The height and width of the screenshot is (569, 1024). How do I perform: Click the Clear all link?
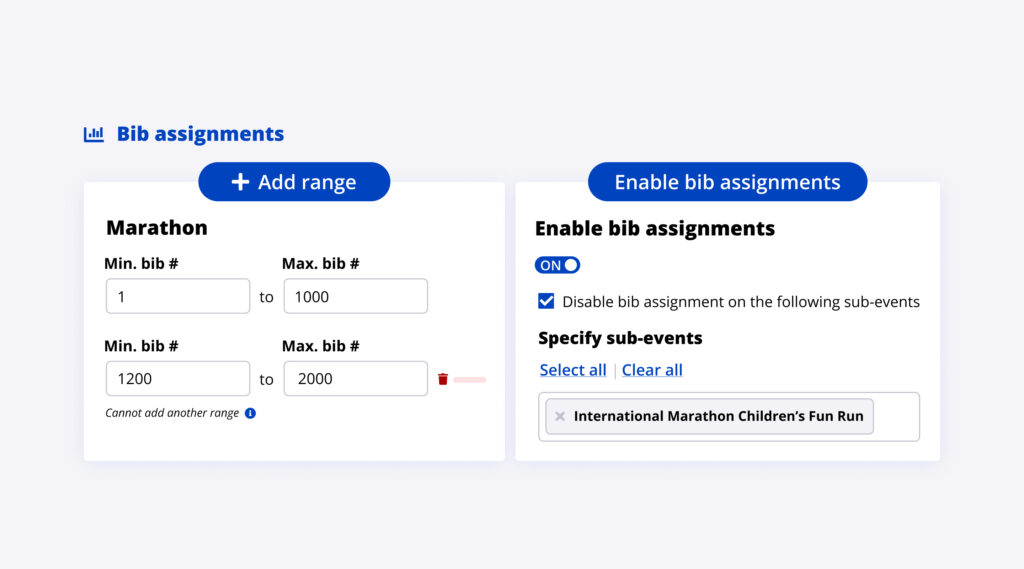(652, 370)
